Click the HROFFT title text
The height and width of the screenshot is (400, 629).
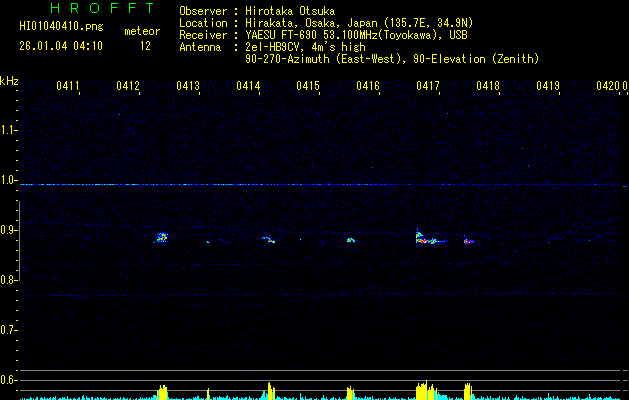(102, 8)
